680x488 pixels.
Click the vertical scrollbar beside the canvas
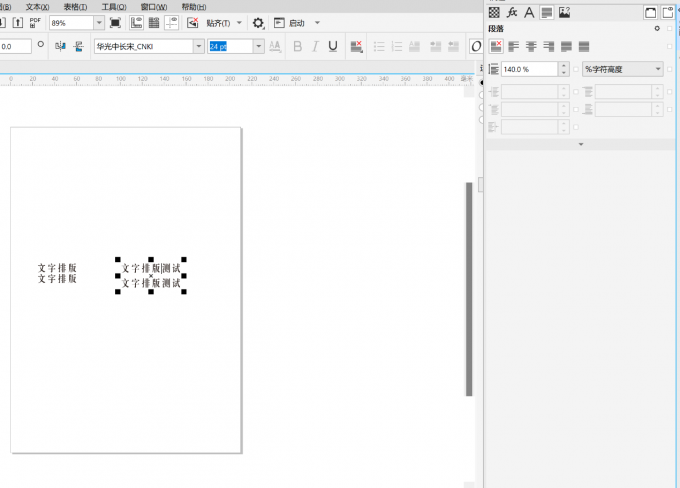click(468, 289)
